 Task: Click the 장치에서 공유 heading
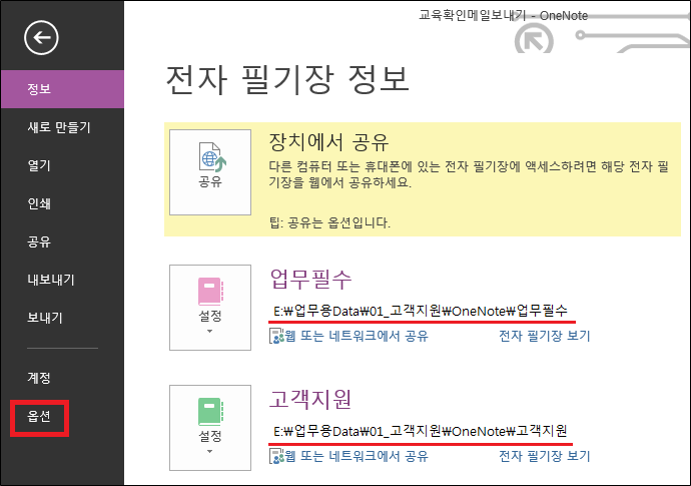(x=329, y=142)
